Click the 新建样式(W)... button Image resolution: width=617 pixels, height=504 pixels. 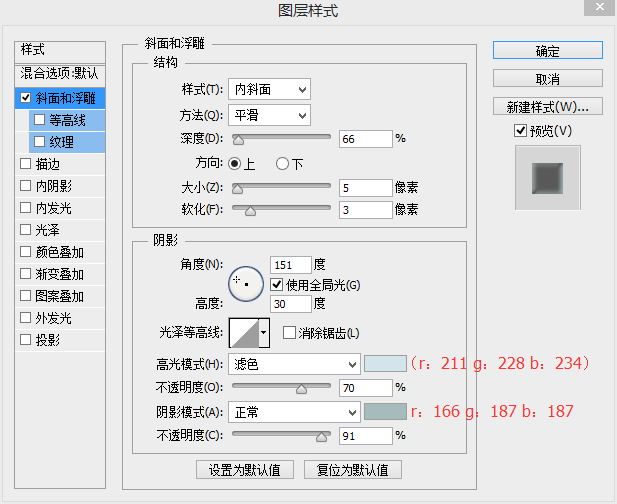point(547,106)
